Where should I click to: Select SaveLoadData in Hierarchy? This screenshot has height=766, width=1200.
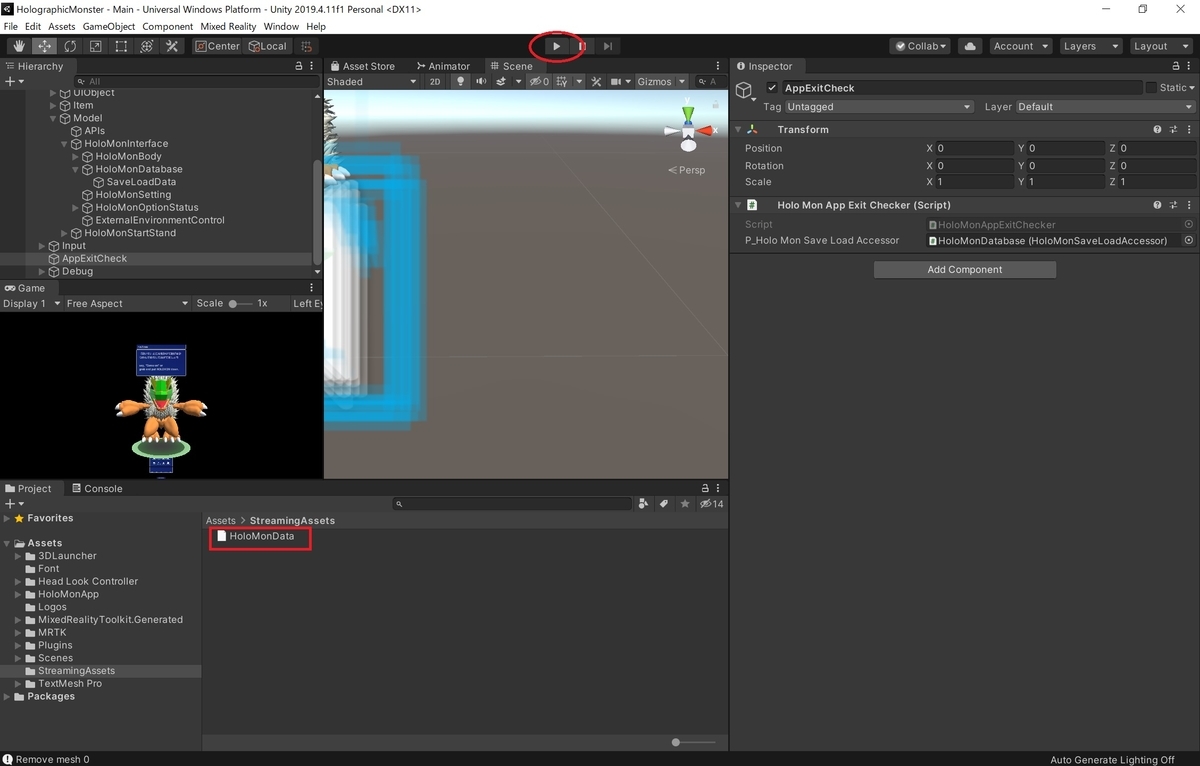141,182
